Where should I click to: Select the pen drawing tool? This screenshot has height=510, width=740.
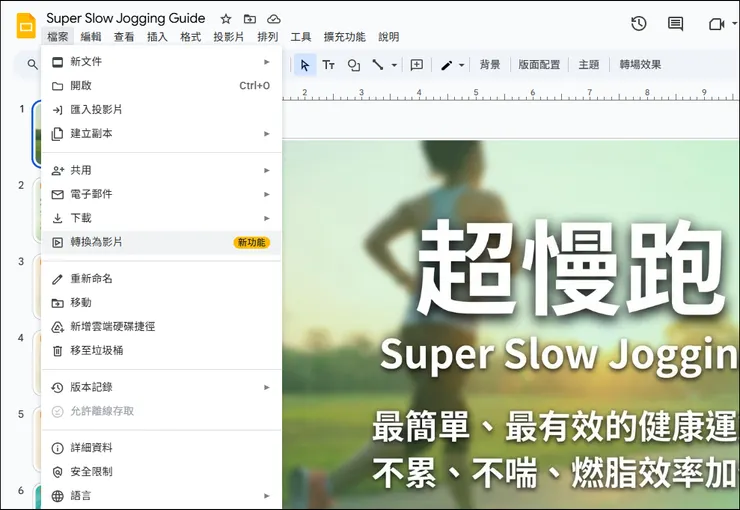click(446, 65)
